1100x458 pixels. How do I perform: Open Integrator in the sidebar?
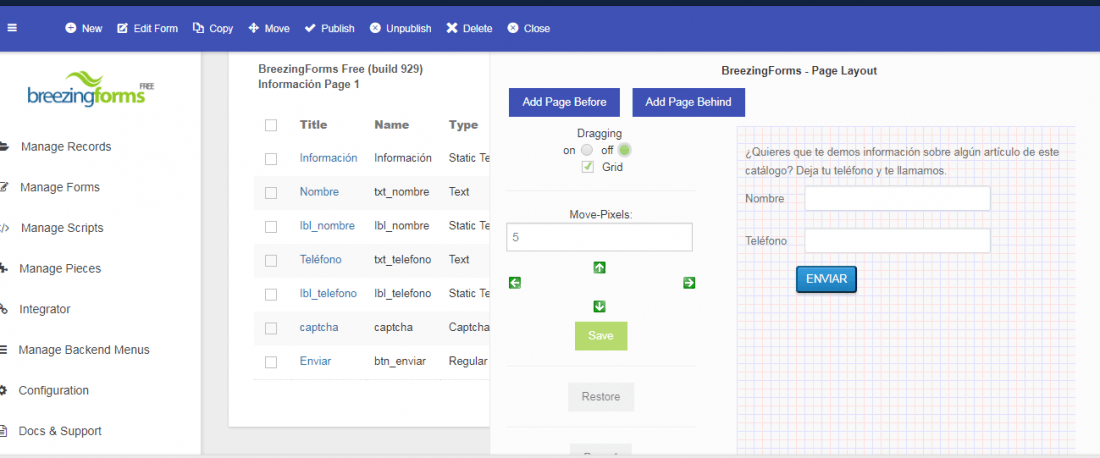click(45, 309)
